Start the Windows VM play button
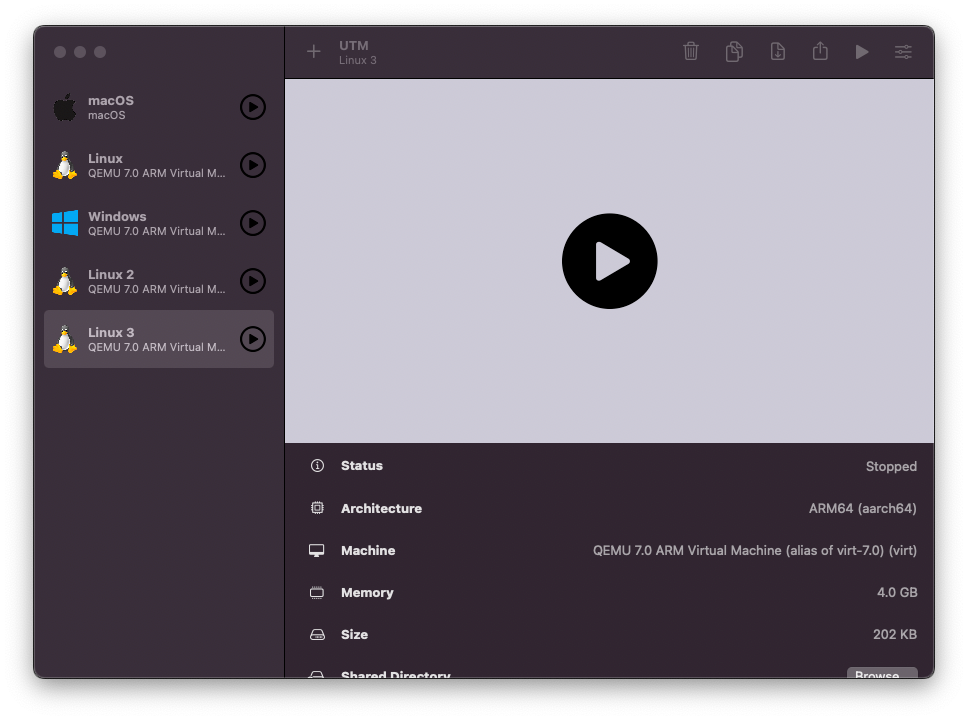The width and height of the screenshot is (968, 720). point(252,224)
